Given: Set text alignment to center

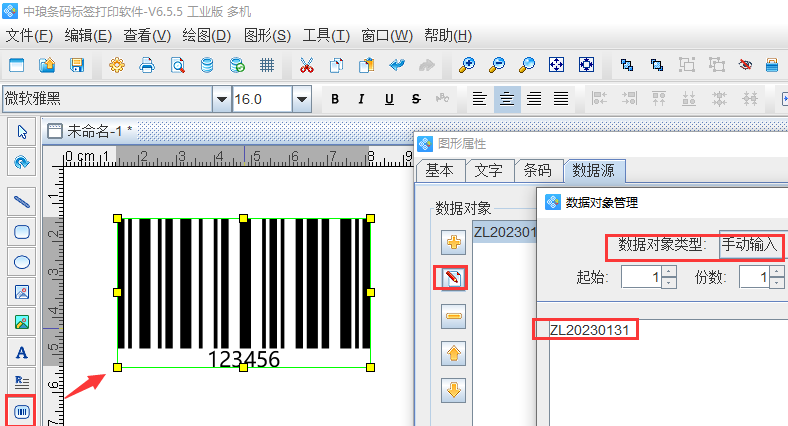Looking at the screenshot, I should tap(507, 98).
